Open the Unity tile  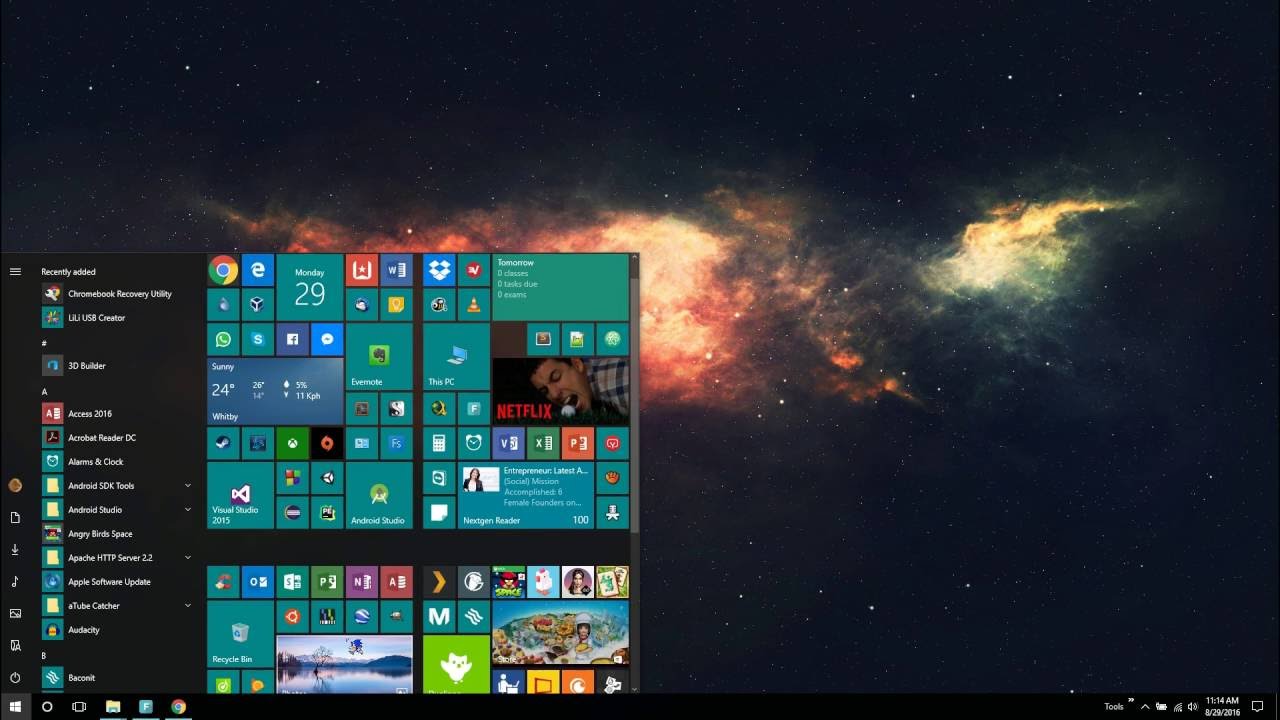[327, 478]
